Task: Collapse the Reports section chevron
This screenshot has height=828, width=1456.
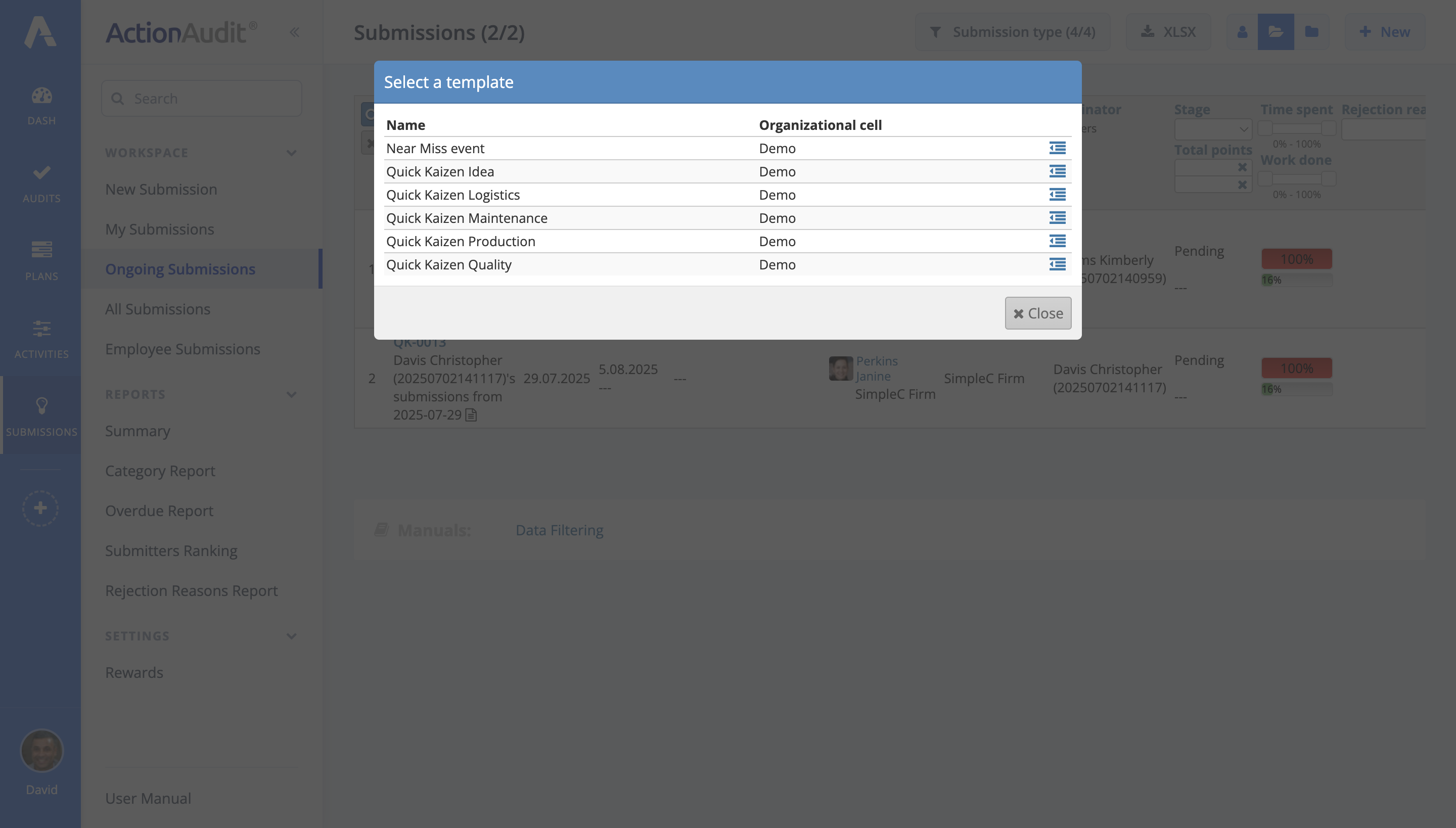Action: (291, 395)
